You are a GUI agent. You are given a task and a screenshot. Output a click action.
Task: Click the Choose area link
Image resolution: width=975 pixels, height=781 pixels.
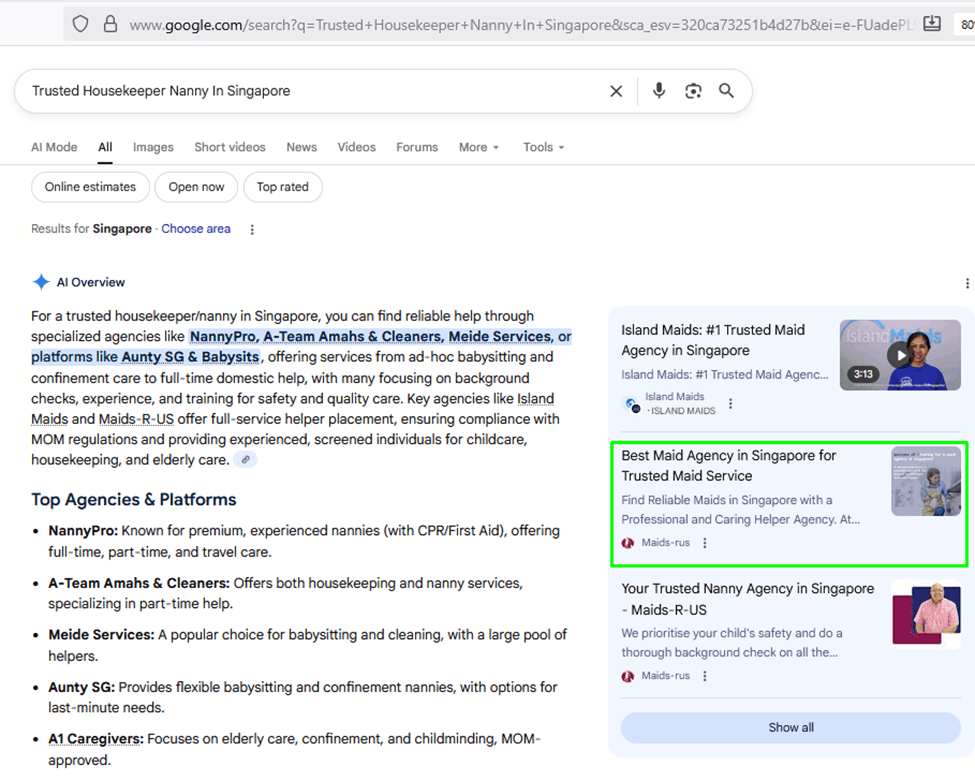196,229
